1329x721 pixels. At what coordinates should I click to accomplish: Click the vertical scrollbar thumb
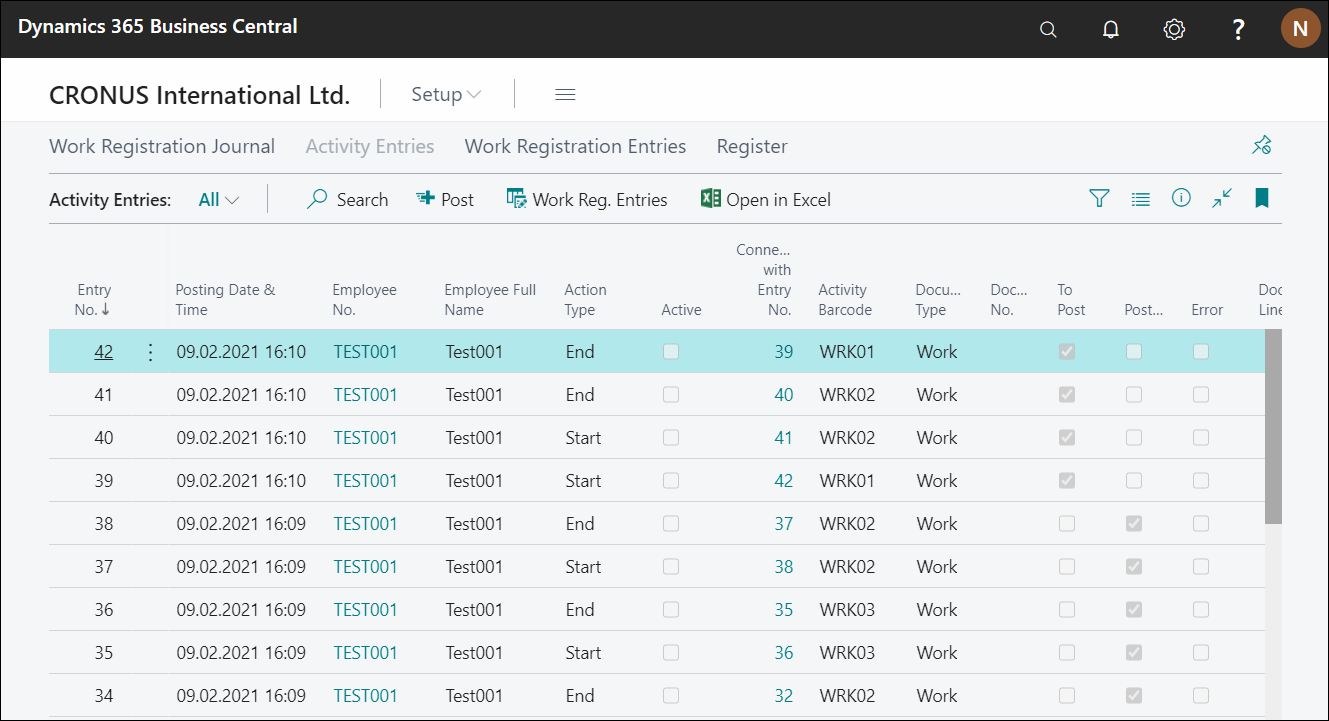point(1273,426)
